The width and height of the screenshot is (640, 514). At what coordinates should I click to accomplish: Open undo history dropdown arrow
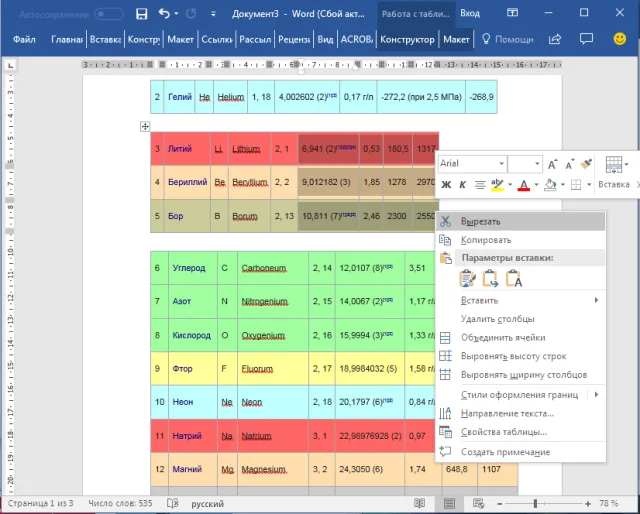click(176, 14)
